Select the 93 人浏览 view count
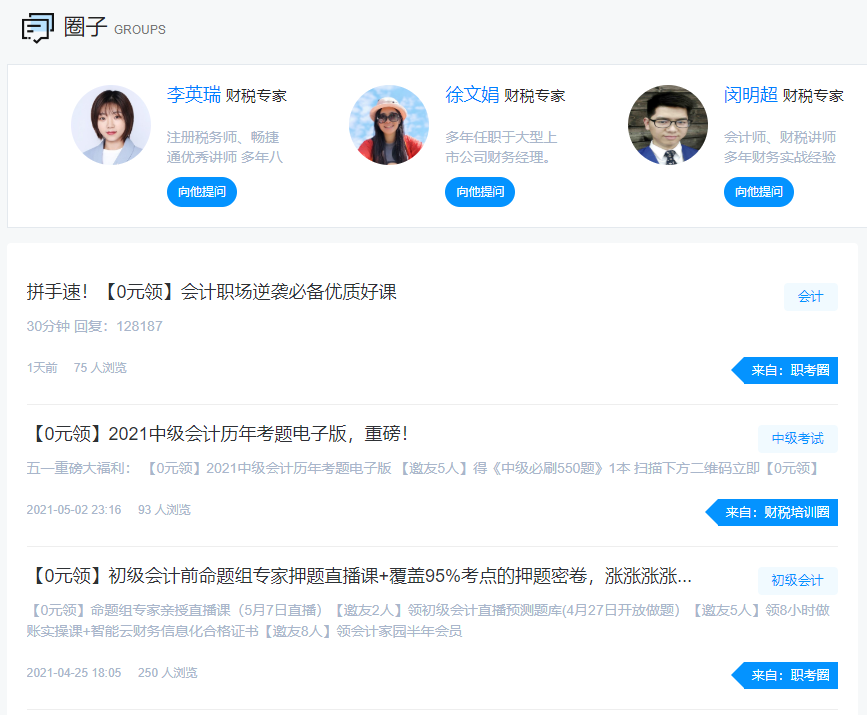The image size is (867, 715). 164,510
